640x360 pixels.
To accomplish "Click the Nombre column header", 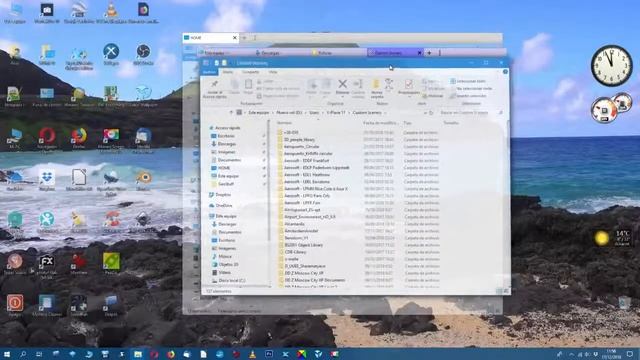I will click(x=284, y=123).
